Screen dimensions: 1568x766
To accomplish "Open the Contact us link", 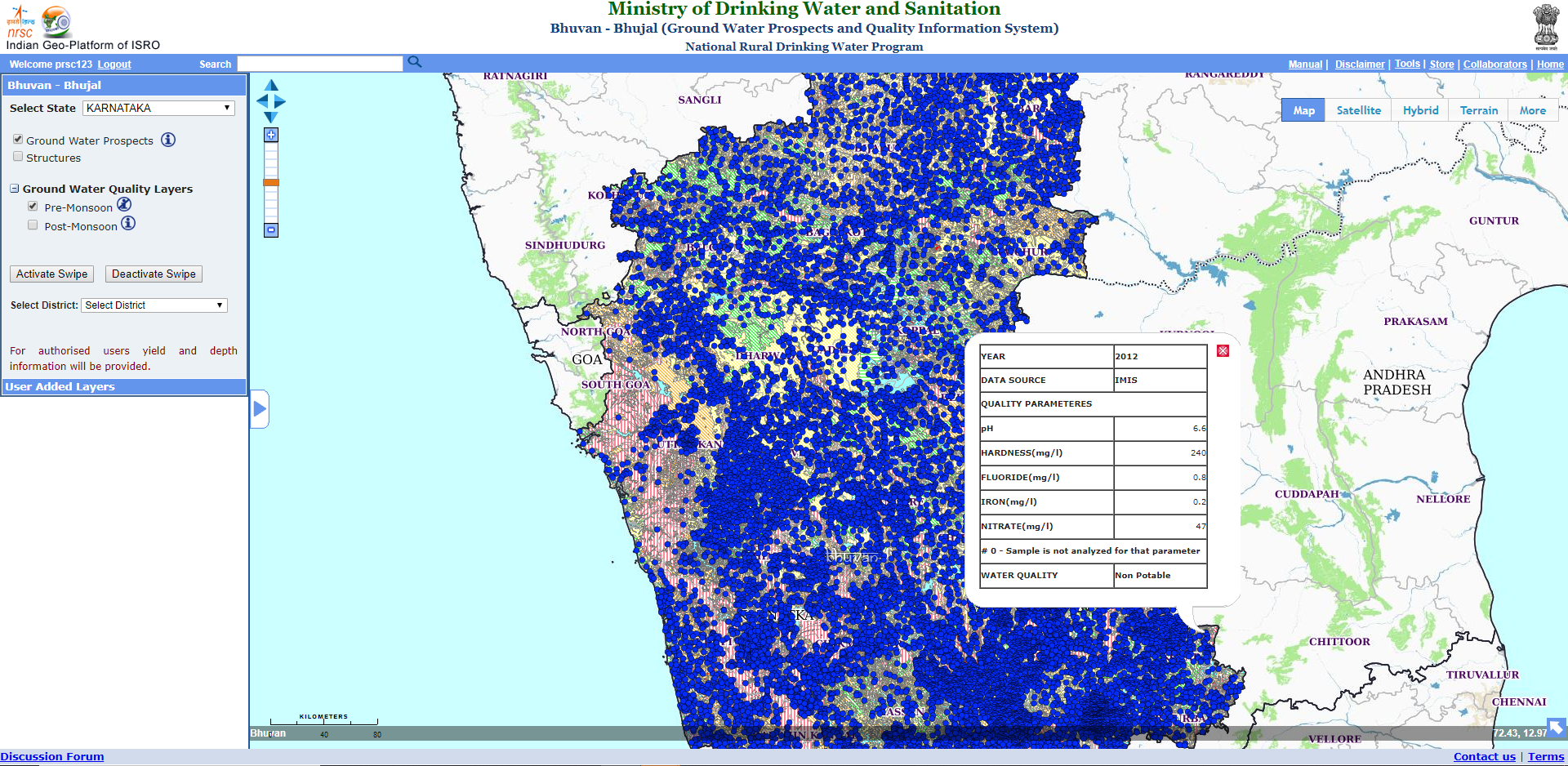I will (x=1484, y=757).
